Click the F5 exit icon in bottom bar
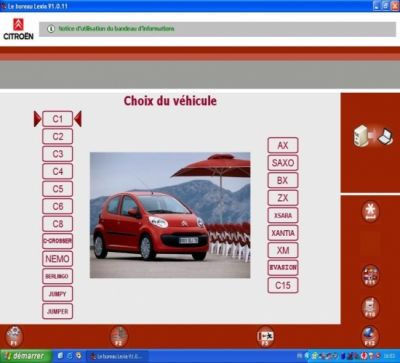Viewport: 400px width, 363px height. click(x=265, y=336)
